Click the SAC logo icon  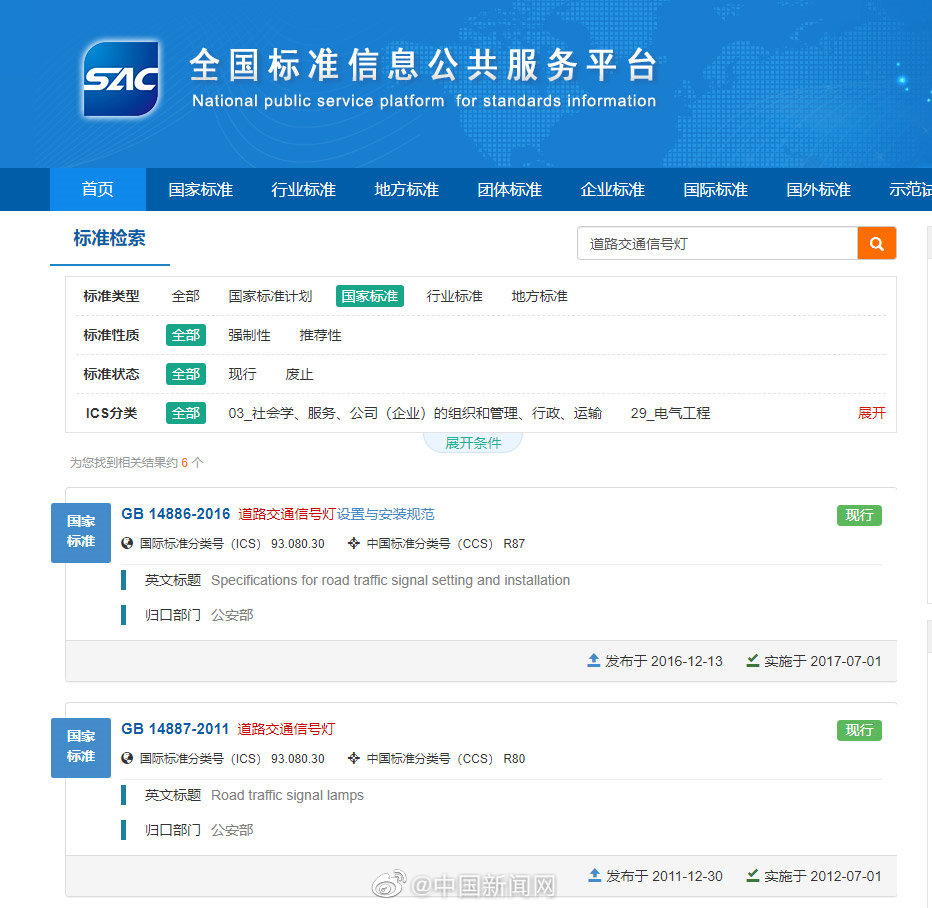[x=121, y=78]
